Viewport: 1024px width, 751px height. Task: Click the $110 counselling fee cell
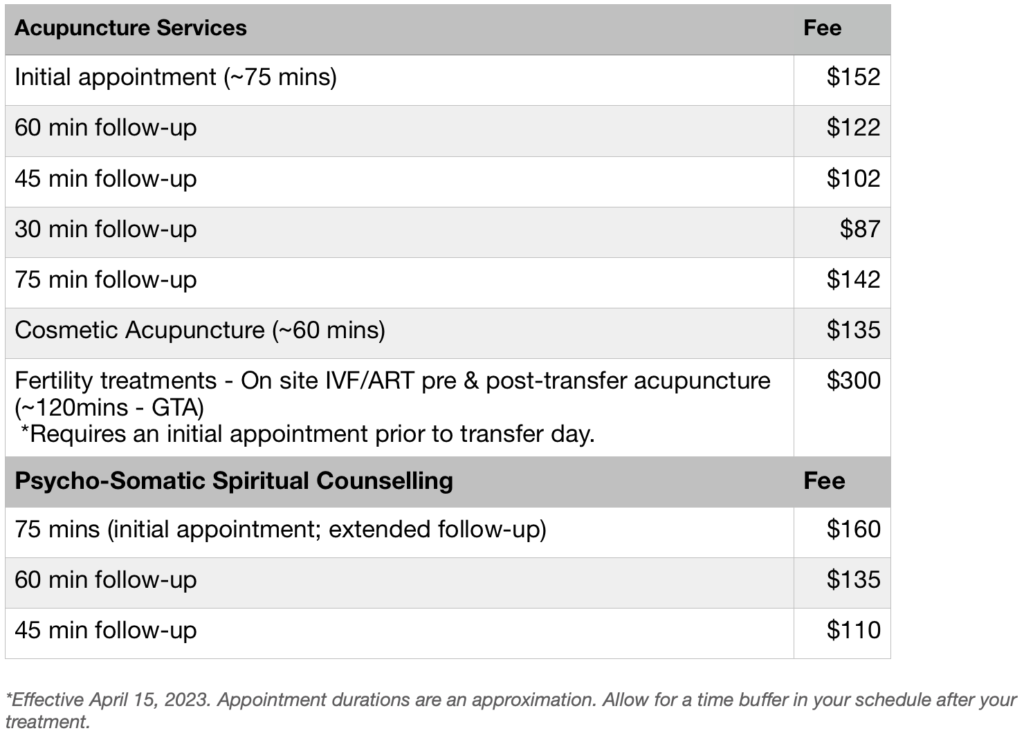853,631
